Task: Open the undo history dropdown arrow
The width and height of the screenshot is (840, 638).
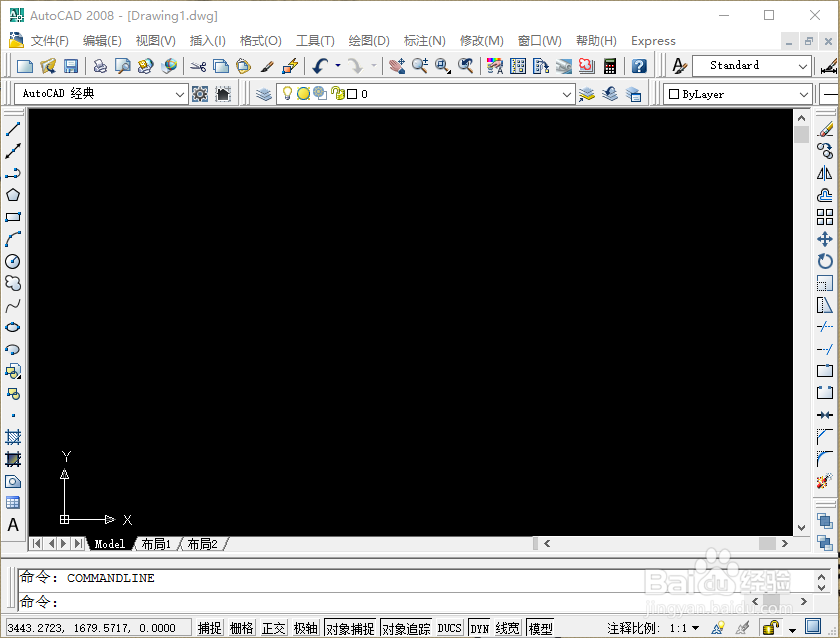Action: point(338,66)
